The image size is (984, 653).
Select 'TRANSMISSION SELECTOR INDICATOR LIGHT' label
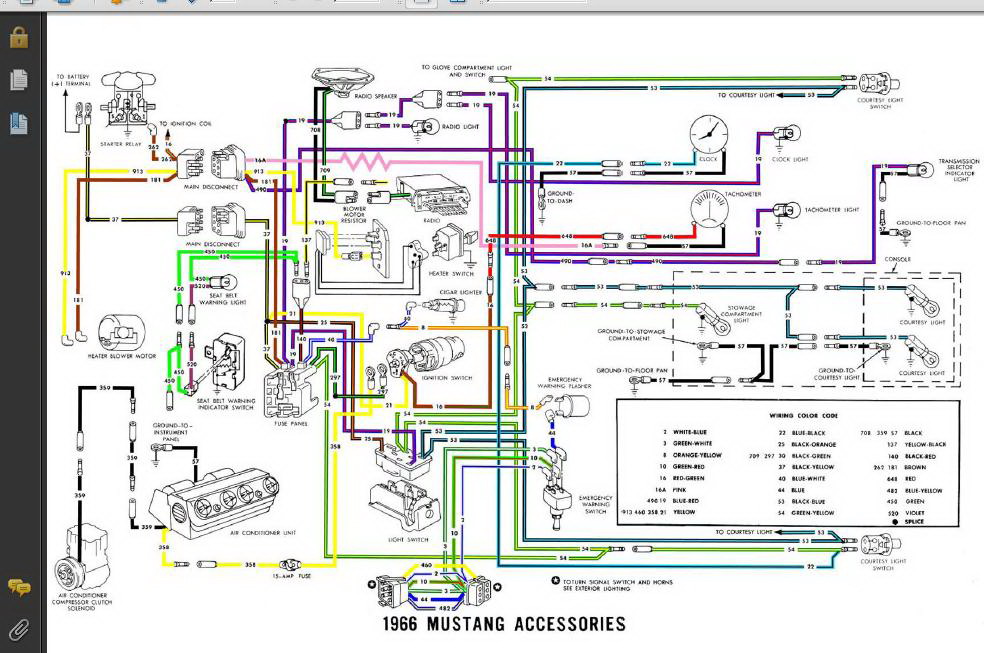coord(959,170)
